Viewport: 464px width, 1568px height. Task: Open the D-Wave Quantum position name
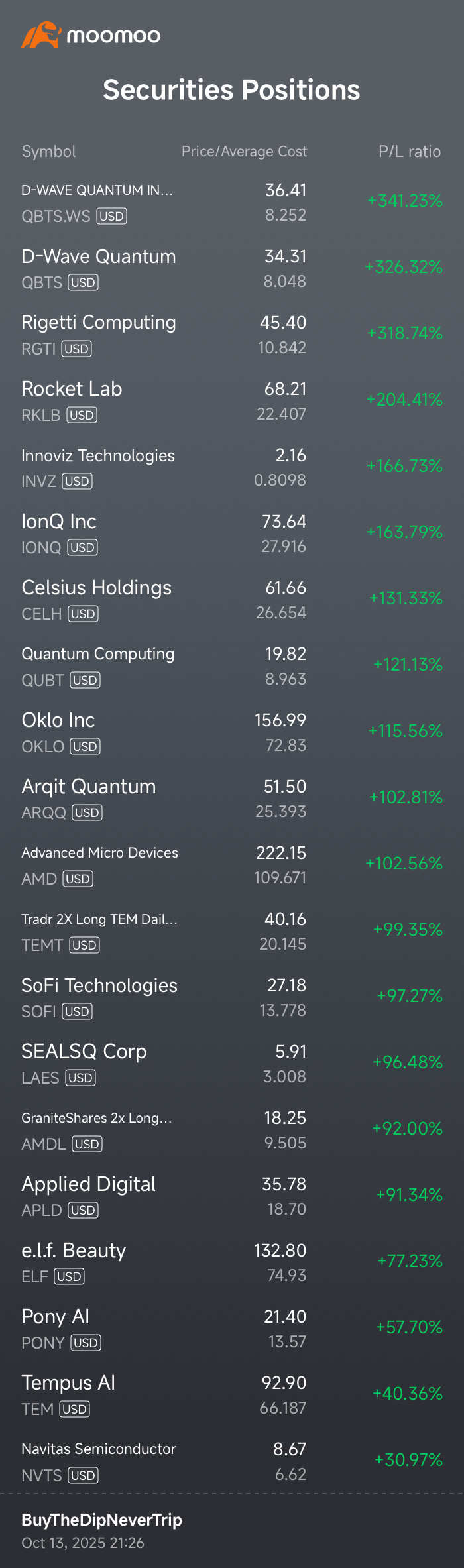point(99,256)
